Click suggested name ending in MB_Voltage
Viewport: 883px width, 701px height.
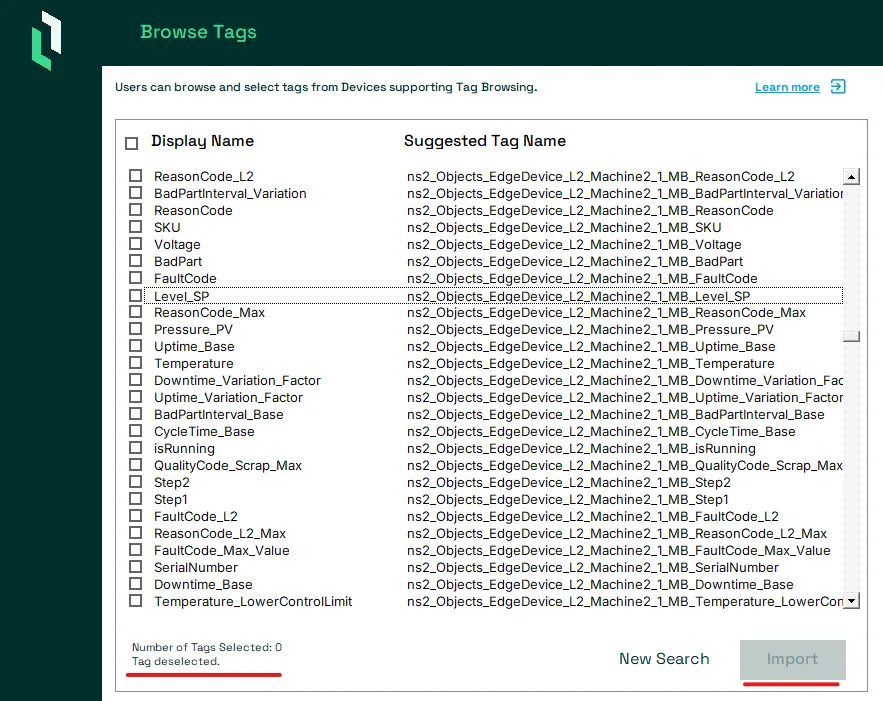point(574,244)
